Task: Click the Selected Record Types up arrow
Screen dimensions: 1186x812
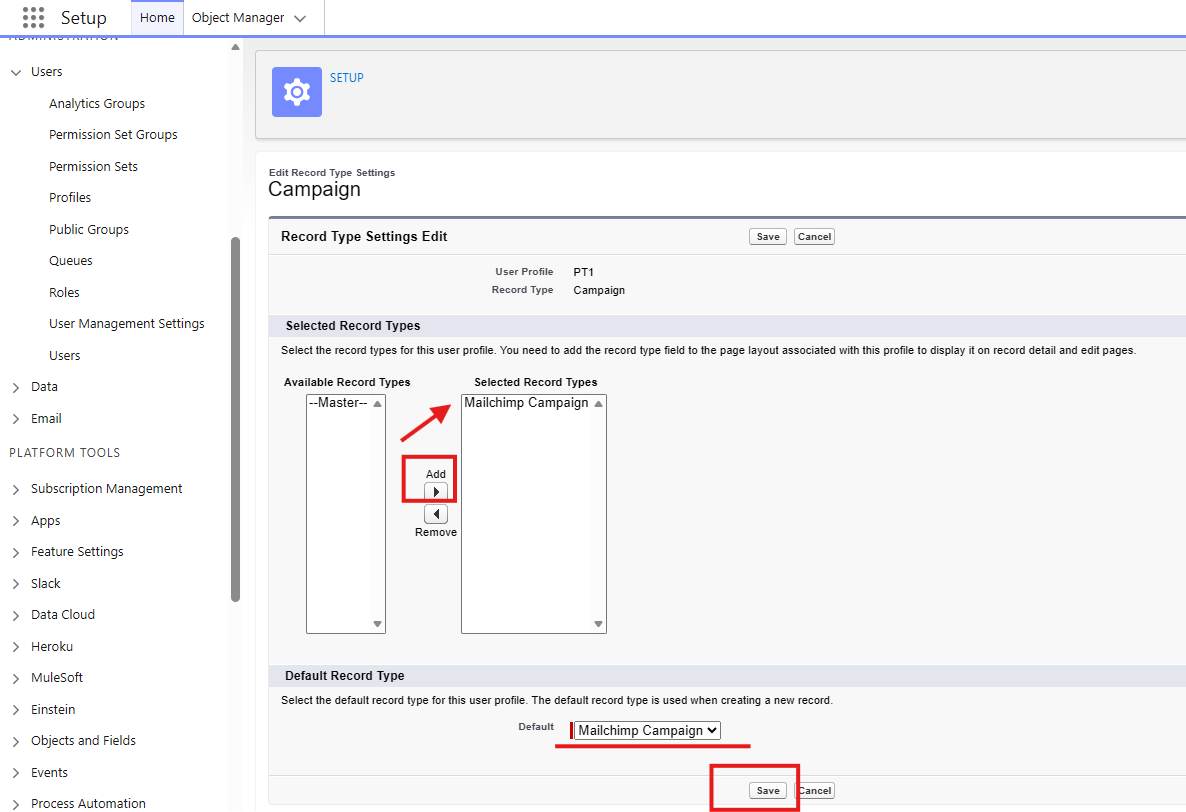Action: click(598, 404)
